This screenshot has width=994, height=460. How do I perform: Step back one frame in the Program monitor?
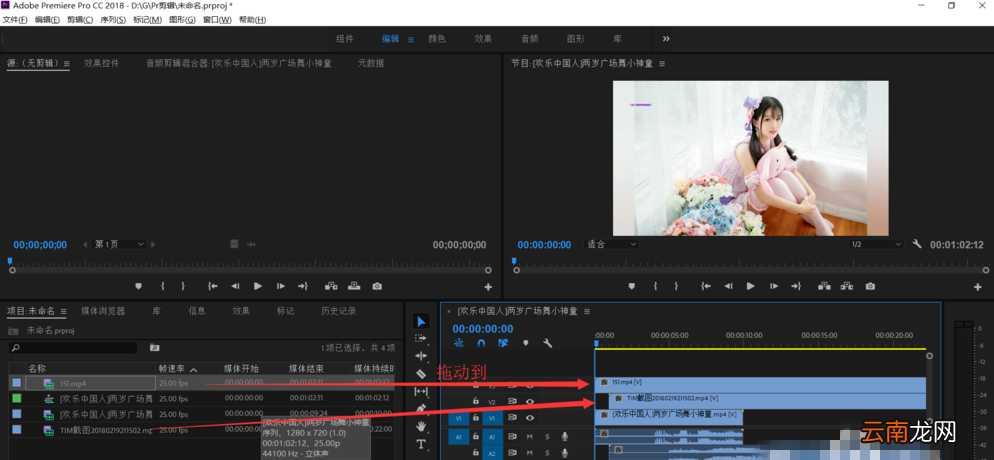click(728, 286)
